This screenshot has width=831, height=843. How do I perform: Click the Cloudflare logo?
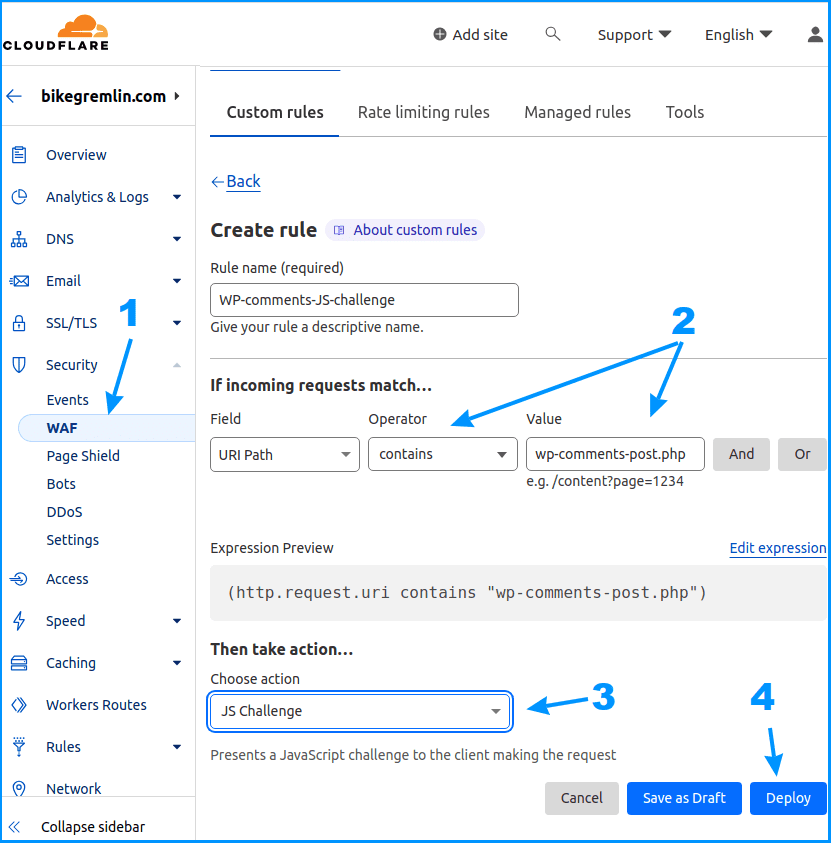pyautogui.click(x=56, y=33)
